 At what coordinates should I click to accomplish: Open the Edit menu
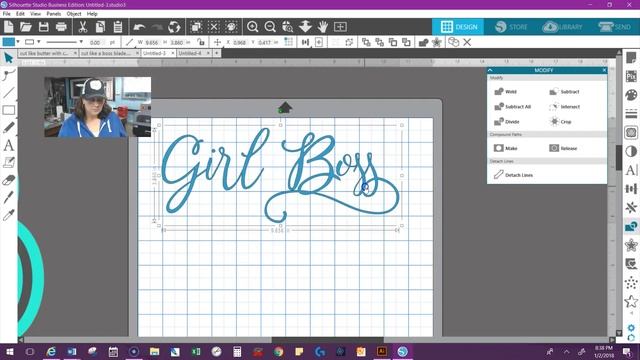20,14
